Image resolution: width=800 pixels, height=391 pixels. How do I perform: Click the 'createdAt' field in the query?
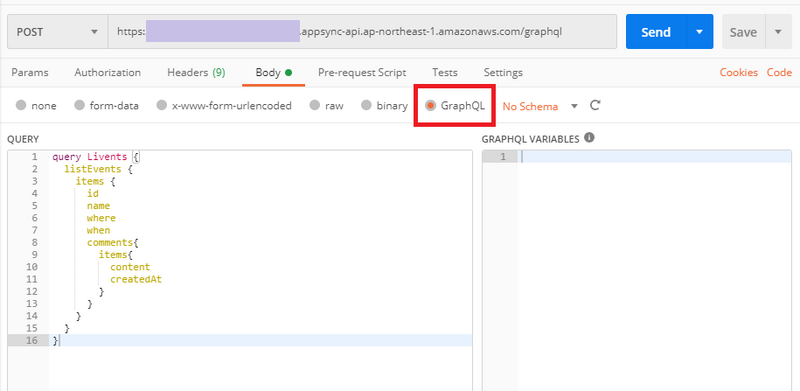click(136, 279)
